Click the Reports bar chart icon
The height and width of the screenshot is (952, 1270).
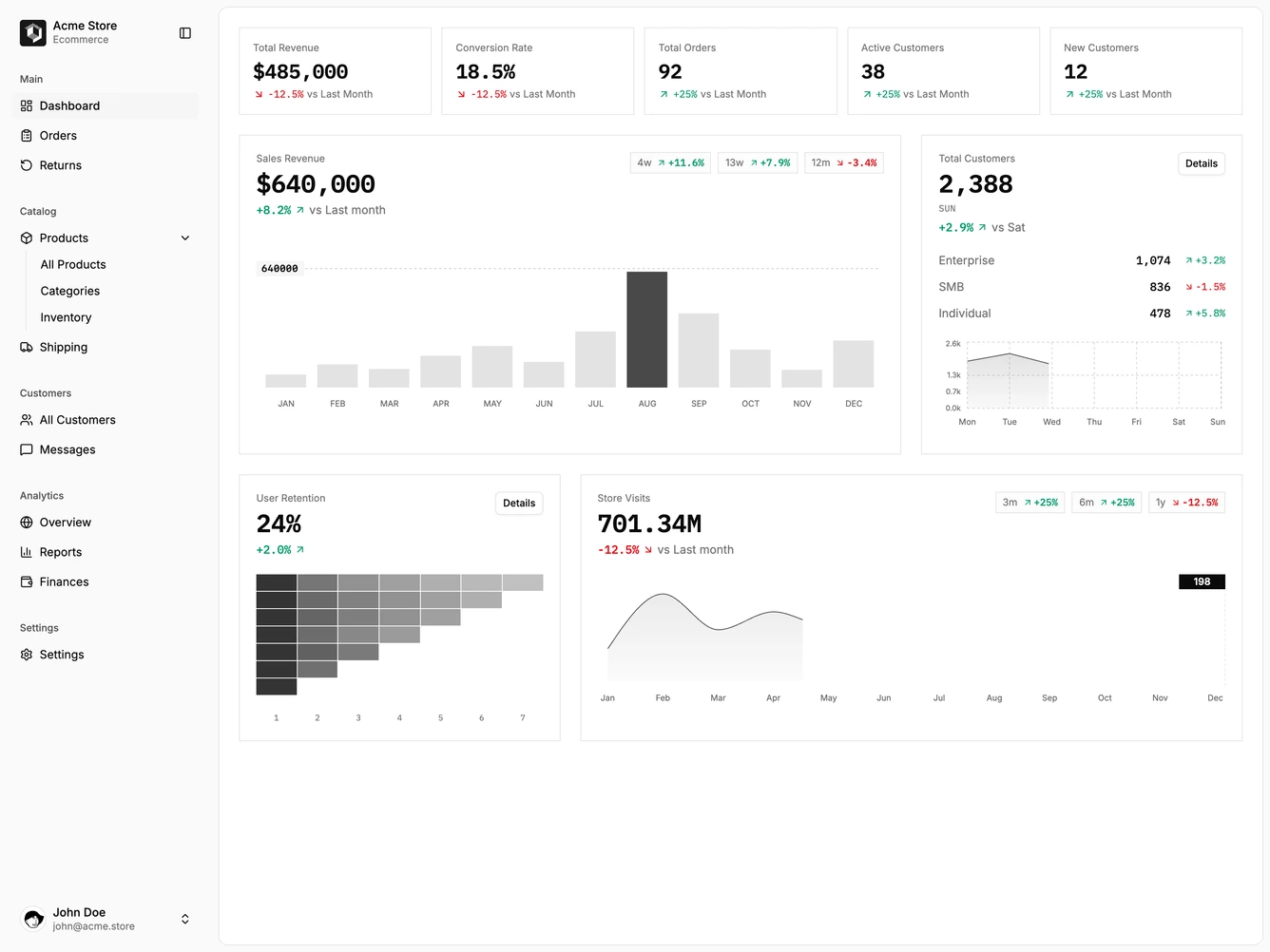coord(27,552)
